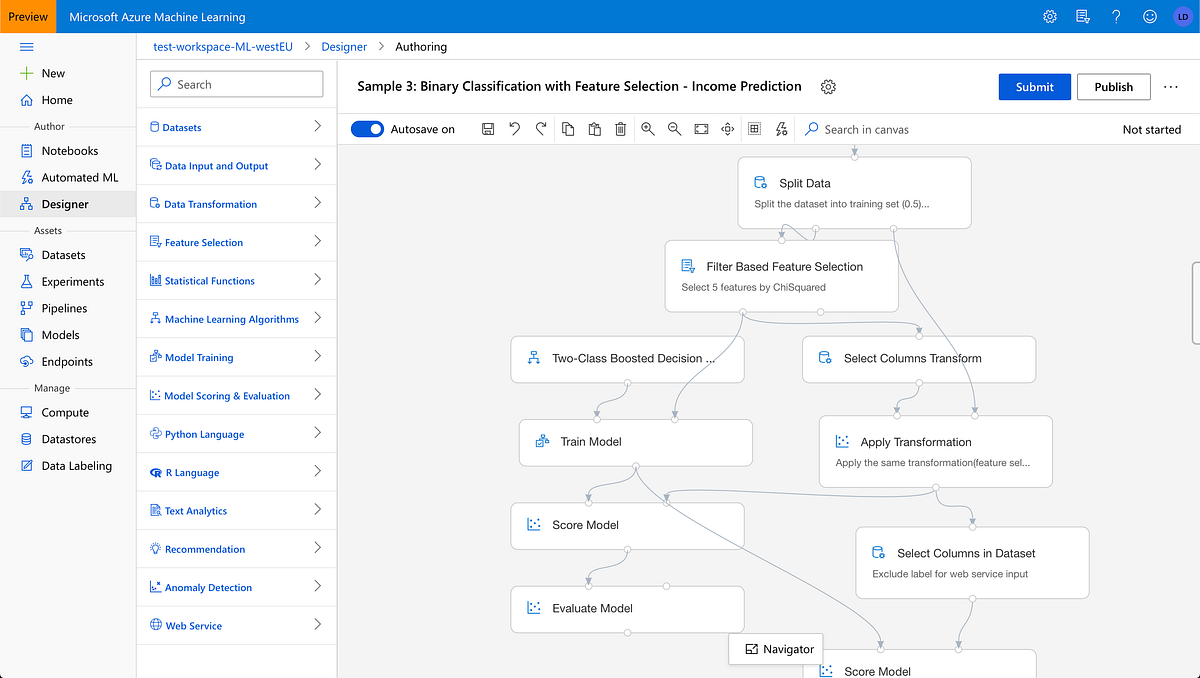Click the smiley feedback icon in top bar
The image size is (1200, 678).
pyautogui.click(x=1149, y=16)
